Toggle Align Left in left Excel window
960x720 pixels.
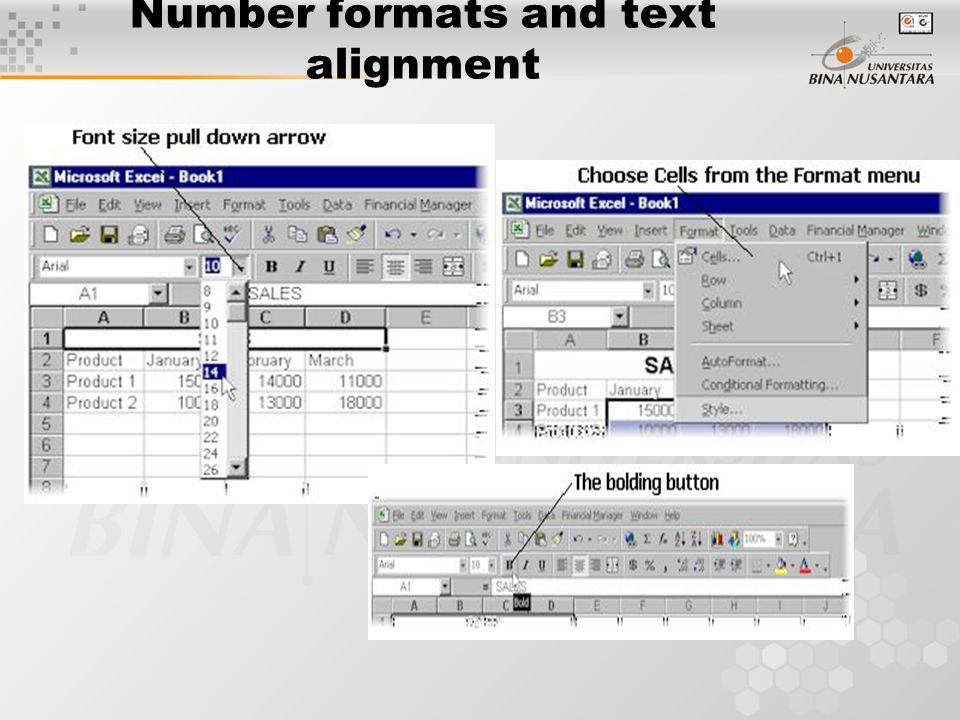365,266
